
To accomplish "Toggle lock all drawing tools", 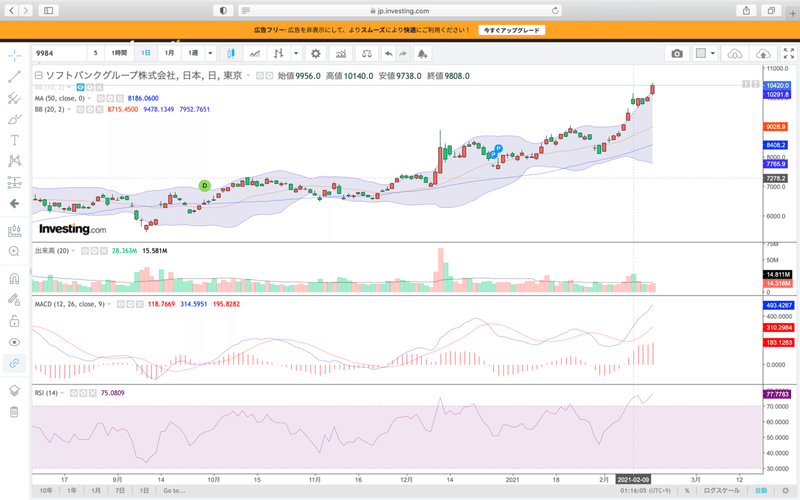I will [x=14, y=321].
